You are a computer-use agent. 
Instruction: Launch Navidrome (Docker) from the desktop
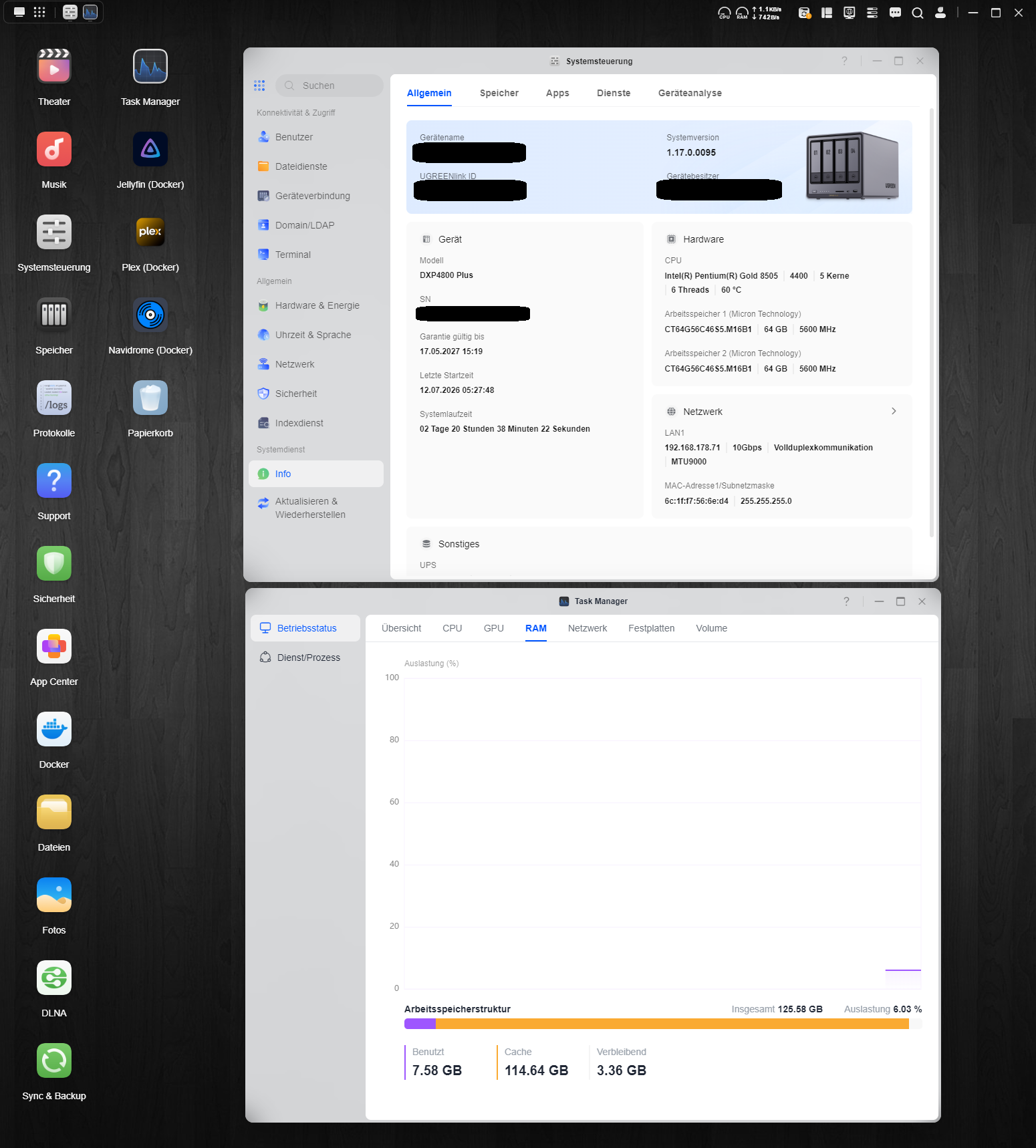tap(150, 315)
